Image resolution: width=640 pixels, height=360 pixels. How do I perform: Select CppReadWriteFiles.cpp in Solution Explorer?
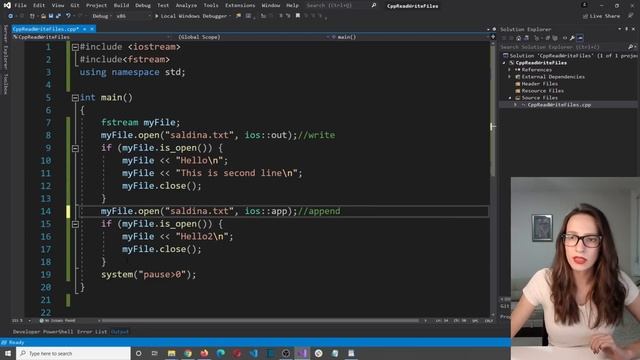559,105
